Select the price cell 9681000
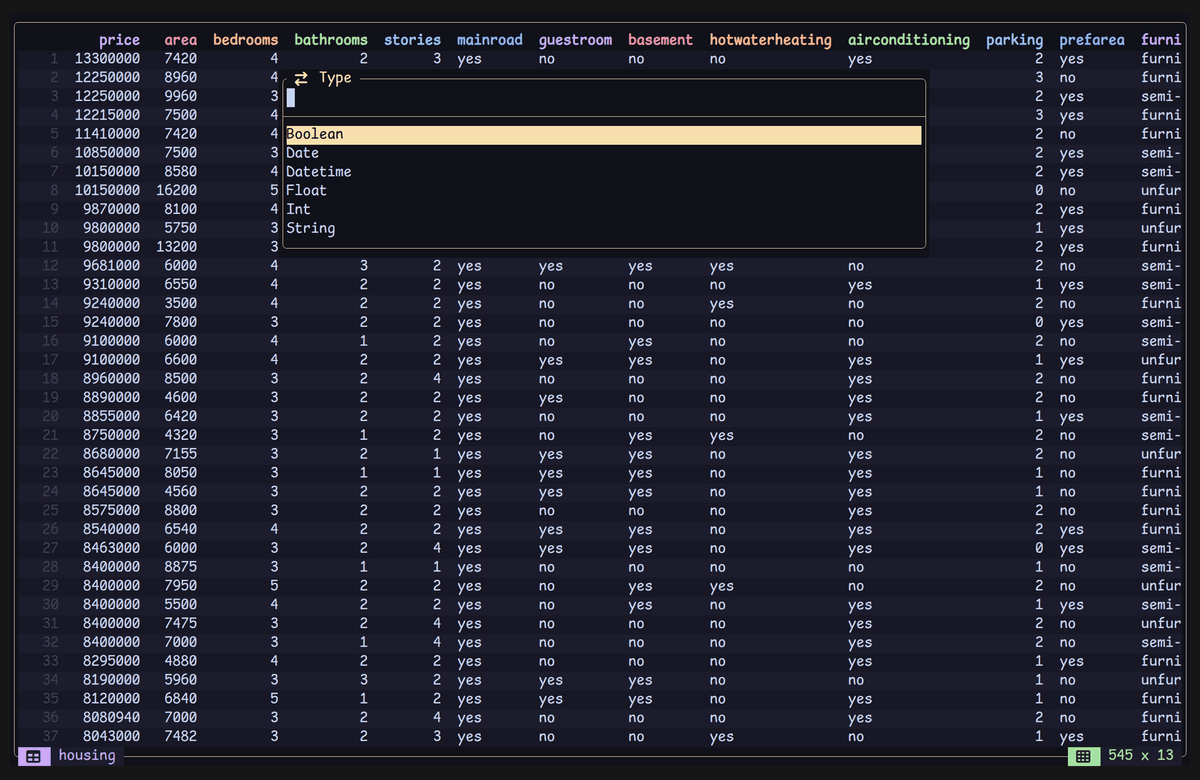1200x780 pixels. coord(111,266)
